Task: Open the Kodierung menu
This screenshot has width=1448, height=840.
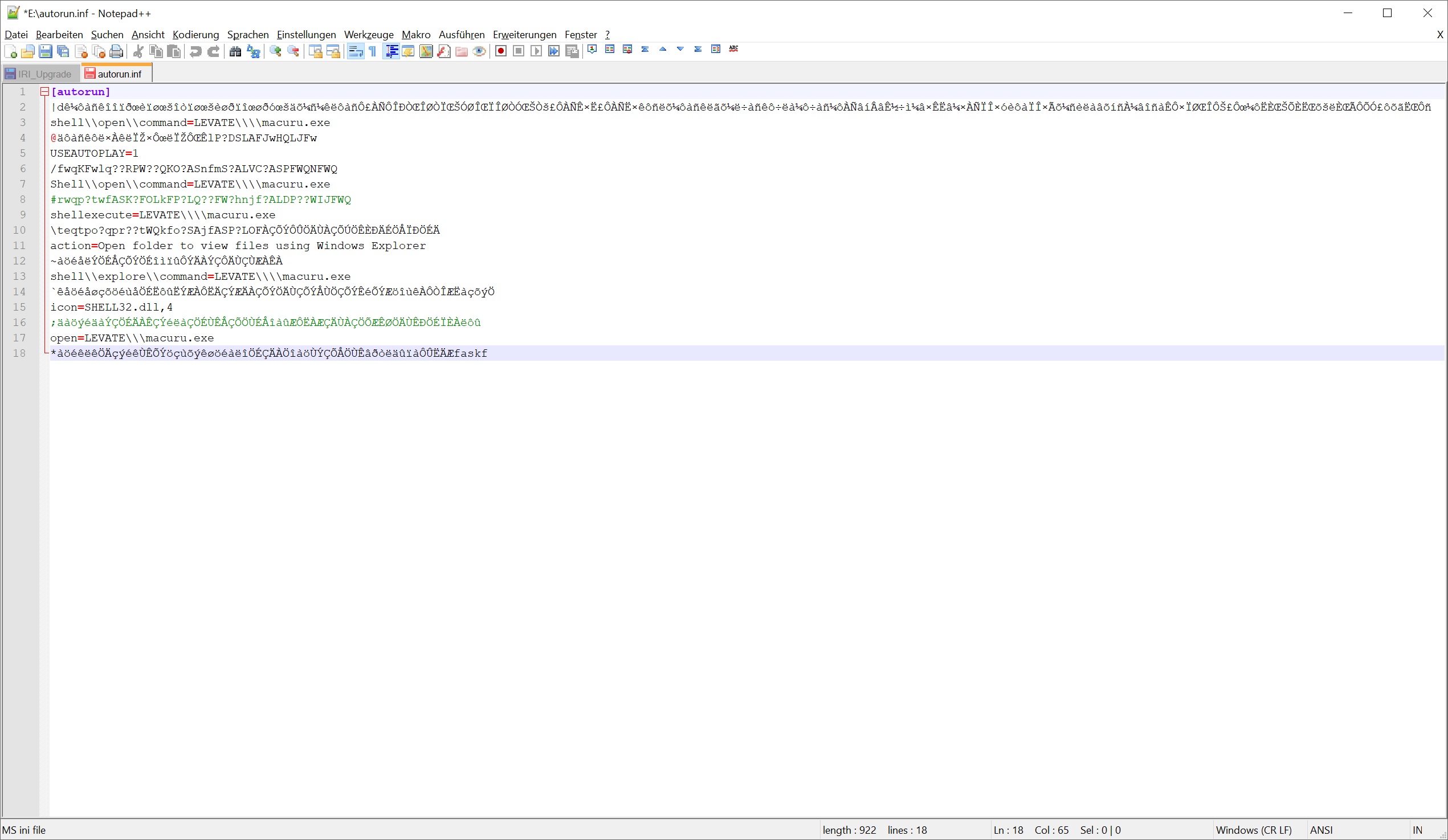Action: tap(195, 34)
